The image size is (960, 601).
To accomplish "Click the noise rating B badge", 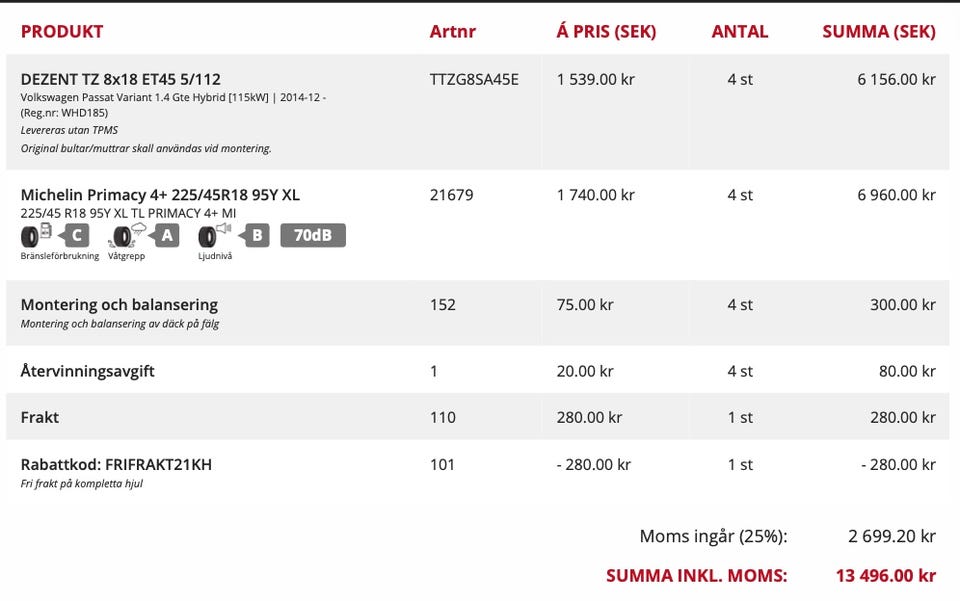I will 256,236.
